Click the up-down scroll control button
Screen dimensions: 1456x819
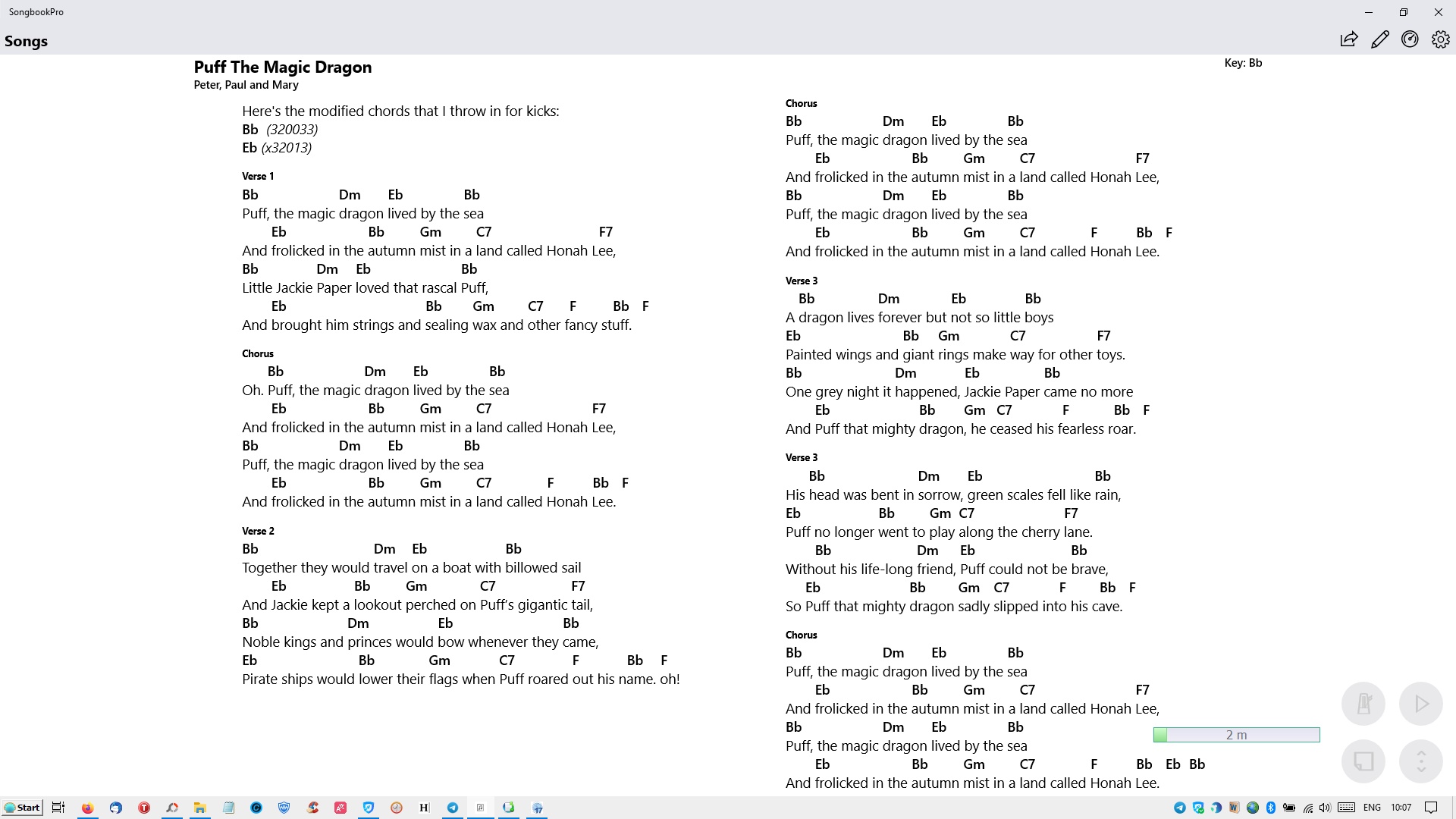point(1421,761)
